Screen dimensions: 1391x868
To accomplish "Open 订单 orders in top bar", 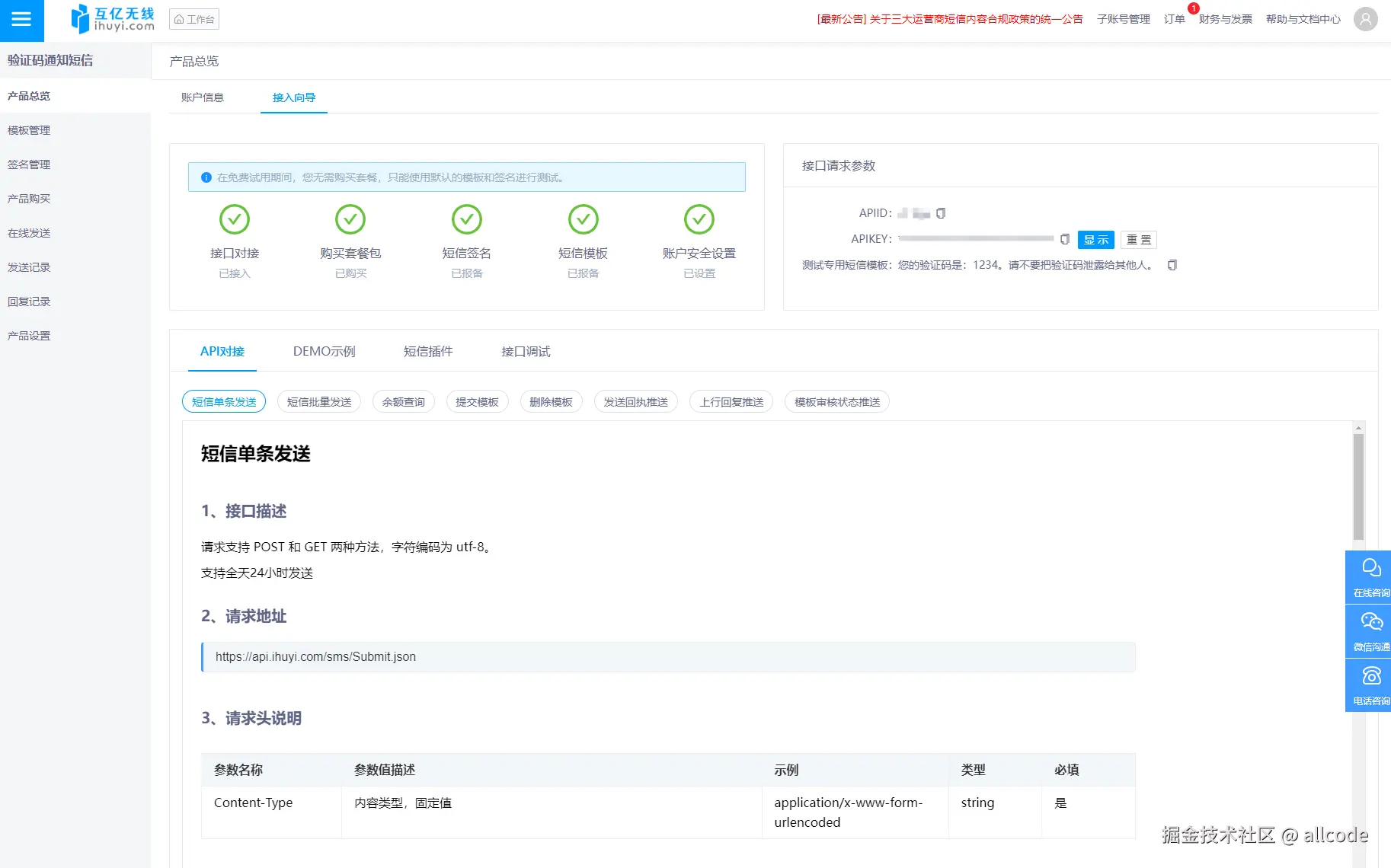I will tap(1175, 19).
